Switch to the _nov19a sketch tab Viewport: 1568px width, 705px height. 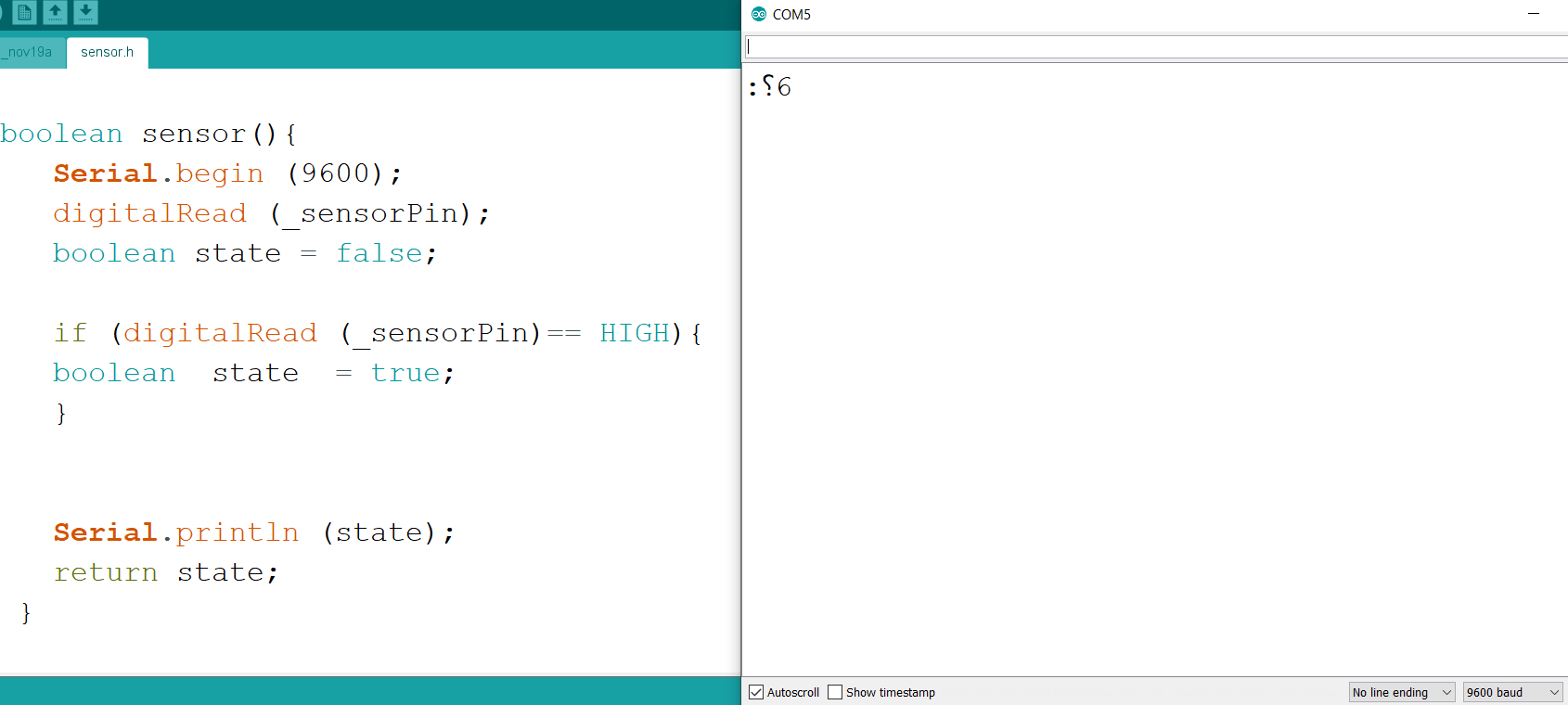31,52
